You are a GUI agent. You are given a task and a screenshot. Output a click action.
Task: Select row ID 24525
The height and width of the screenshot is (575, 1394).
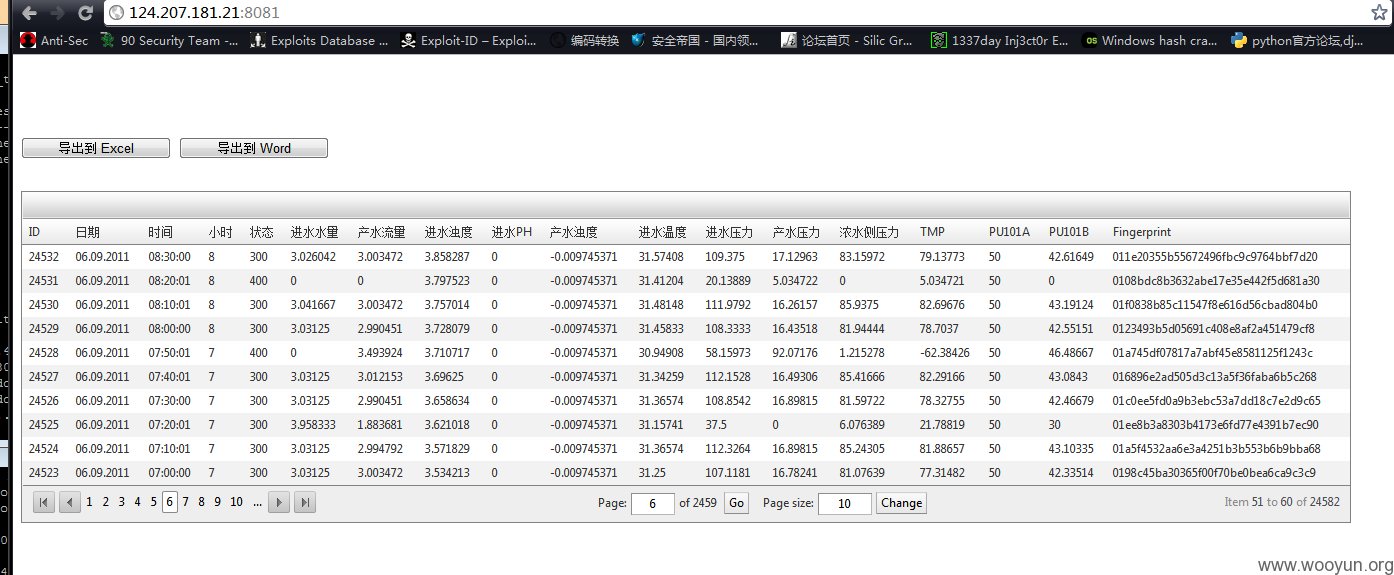pos(685,425)
